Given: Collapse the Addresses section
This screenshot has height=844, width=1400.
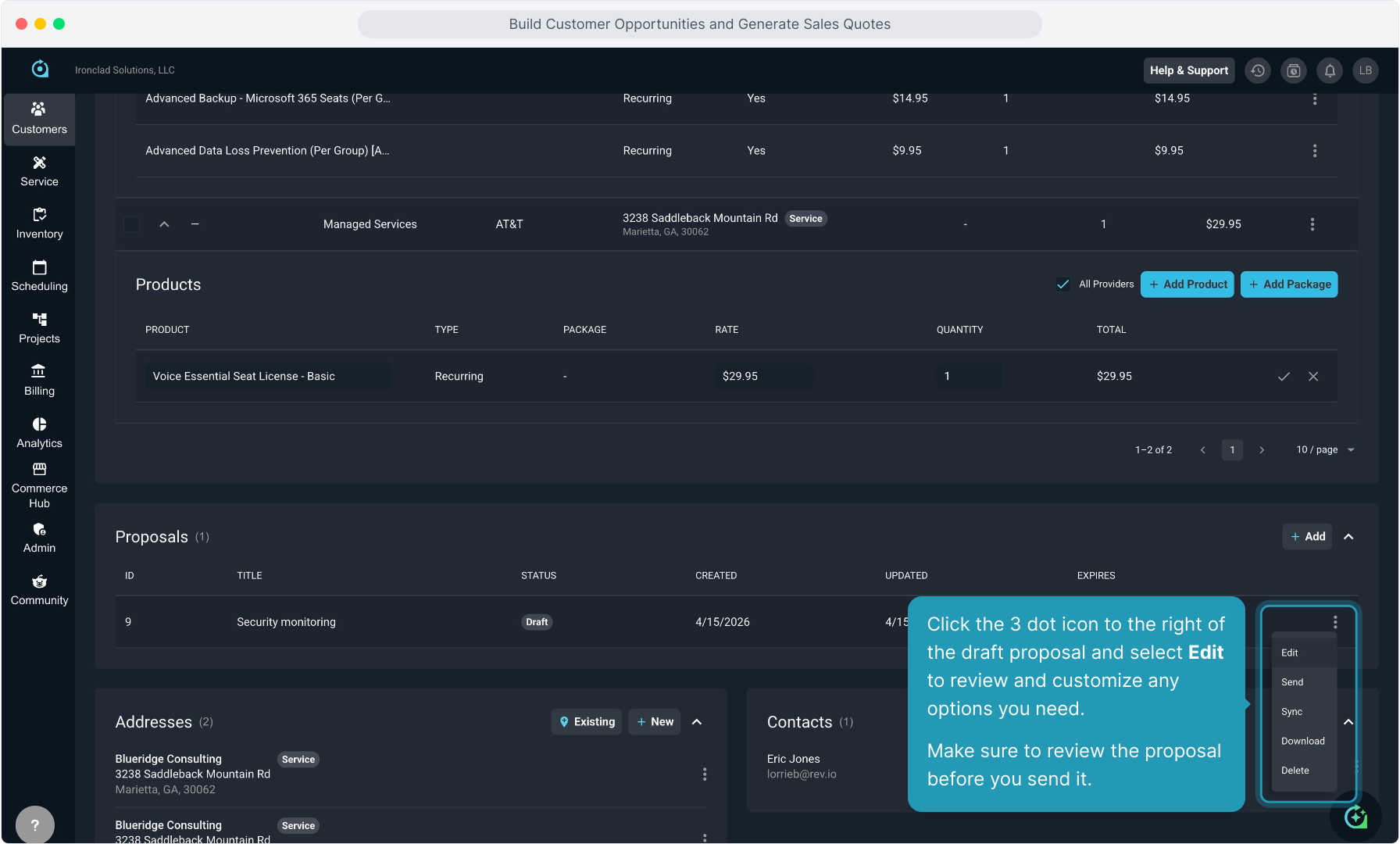Looking at the screenshot, I should click(x=697, y=722).
